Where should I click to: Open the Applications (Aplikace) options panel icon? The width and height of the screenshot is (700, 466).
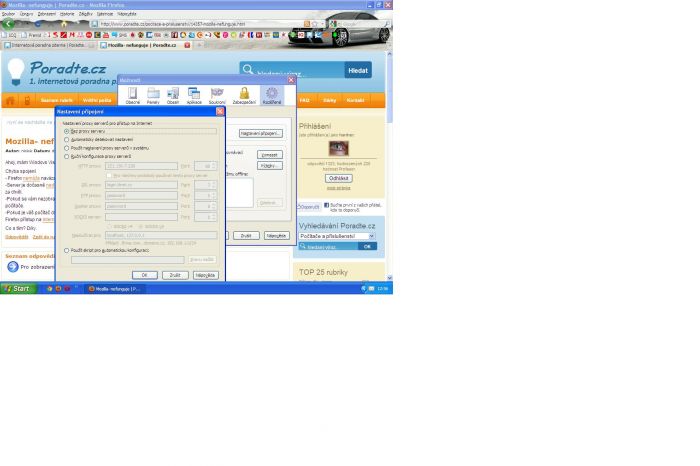(194, 96)
